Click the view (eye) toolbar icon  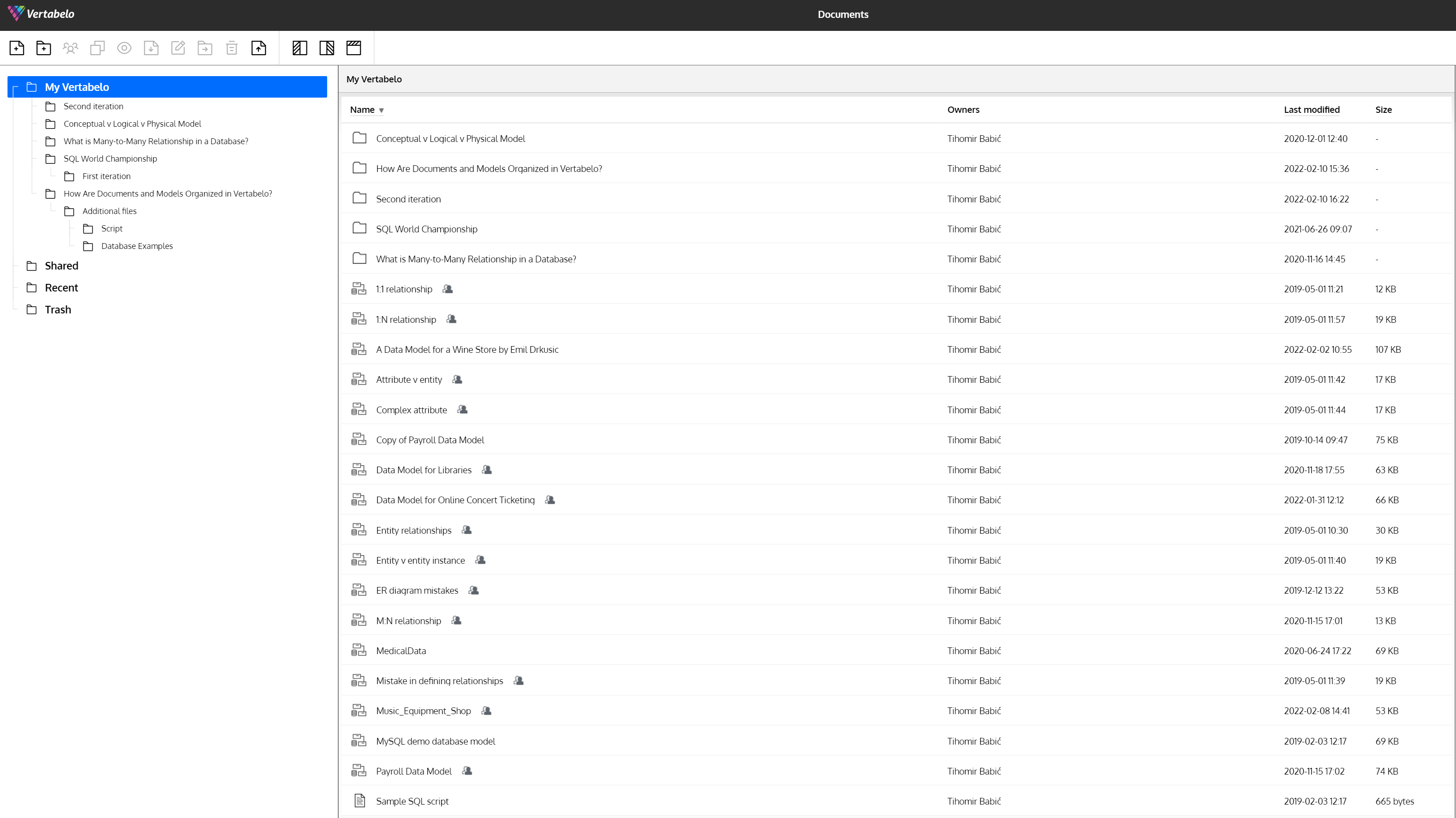[x=125, y=48]
